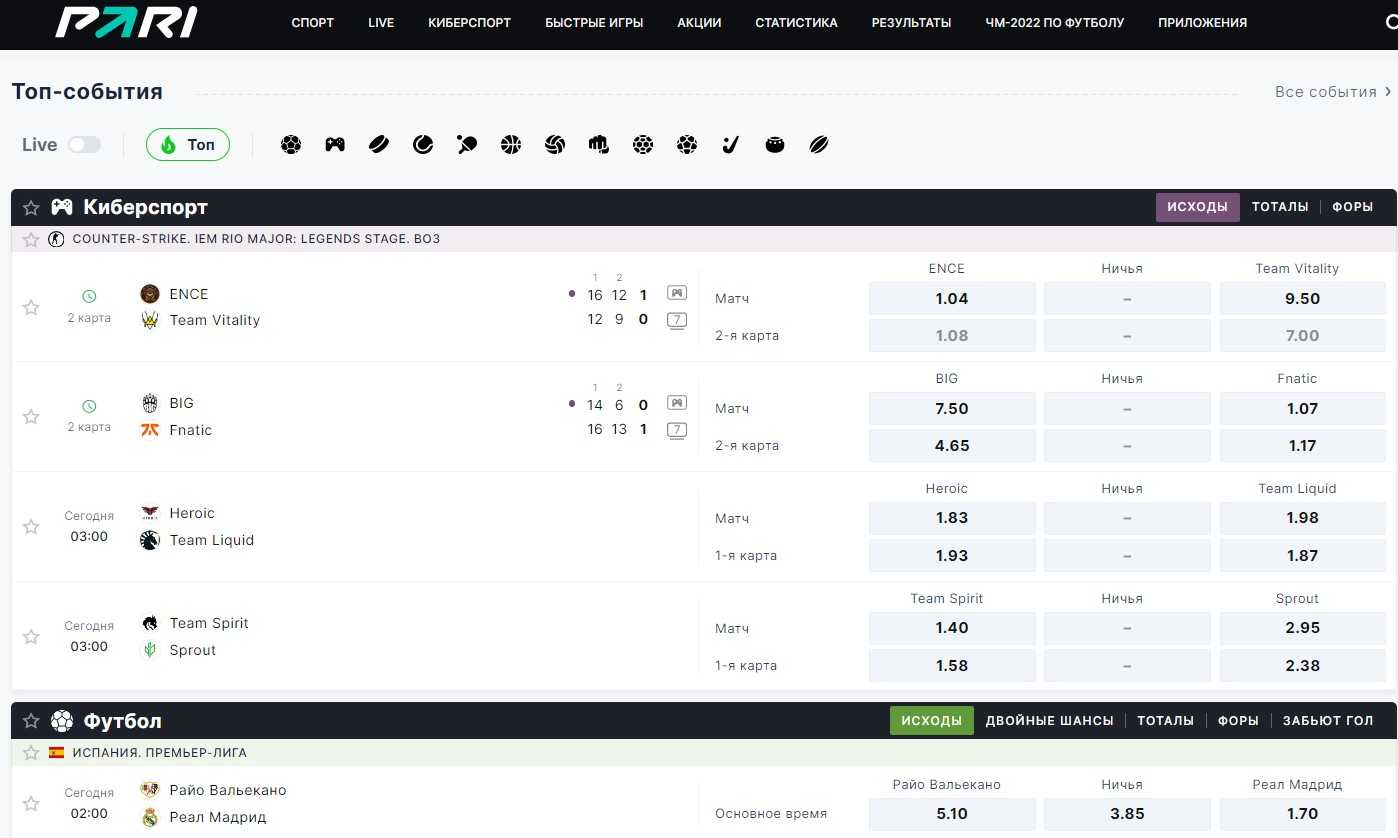Filter by basketball icon
The height and width of the screenshot is (838, 1398).
click(x=511, y=145)
